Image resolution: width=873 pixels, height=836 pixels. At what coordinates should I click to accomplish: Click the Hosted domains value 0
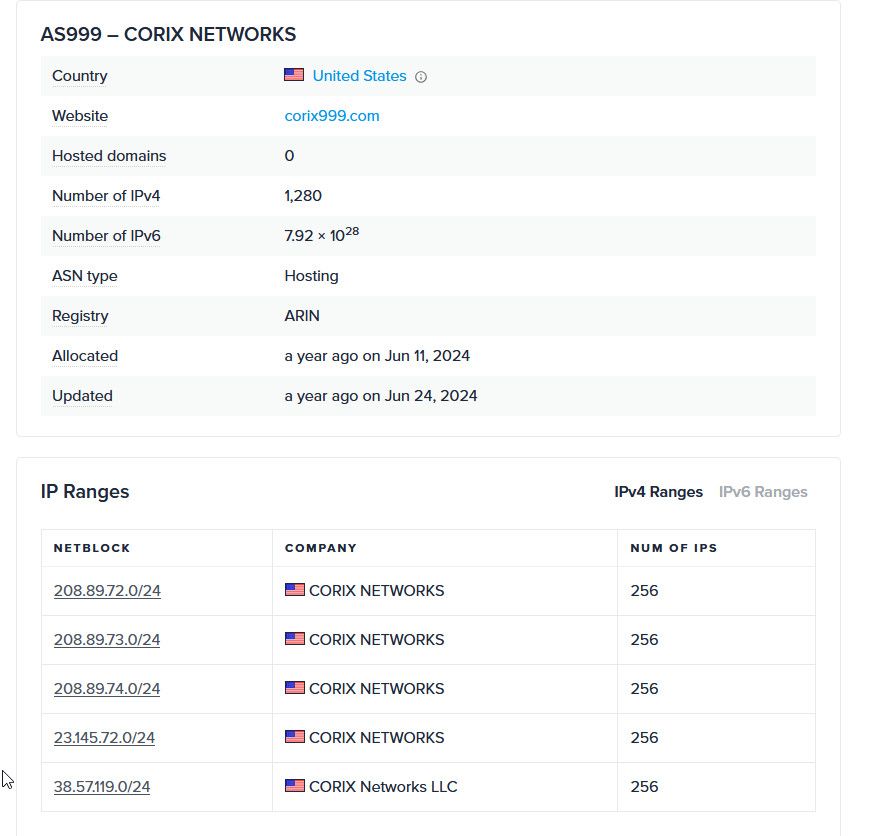[290, 156]
